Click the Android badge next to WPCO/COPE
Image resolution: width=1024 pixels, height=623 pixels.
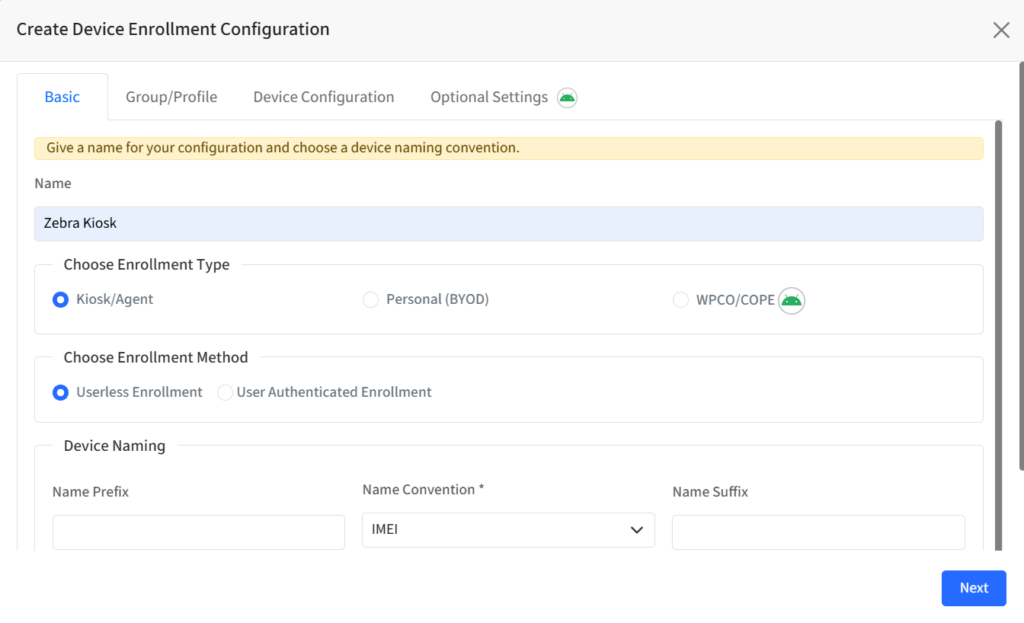coord(790,300)
